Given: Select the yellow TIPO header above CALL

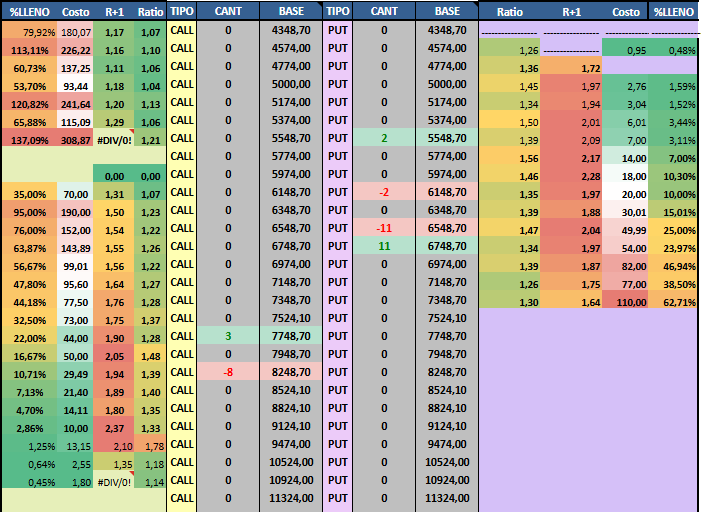Looking at the screenshot, I should pos(182,11).
